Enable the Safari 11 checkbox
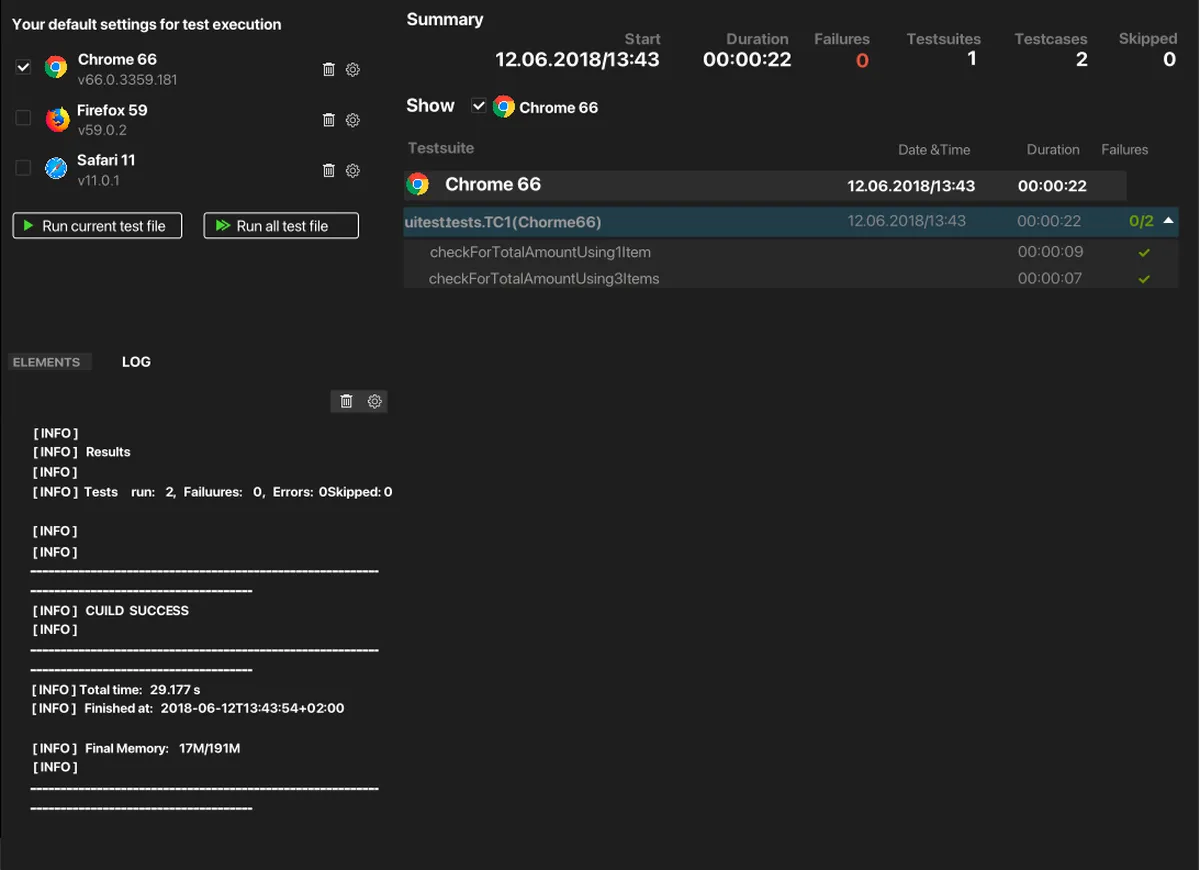The height and width of the screenshot is (870, 1200). (x=24, y=168)
